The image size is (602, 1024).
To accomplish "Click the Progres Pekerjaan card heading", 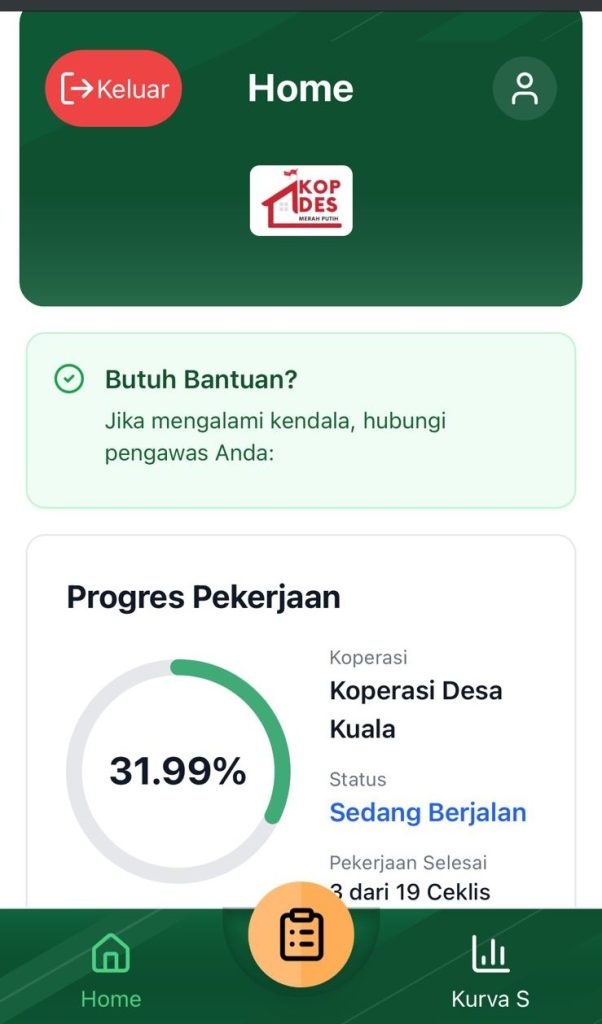I will [203, 597].
